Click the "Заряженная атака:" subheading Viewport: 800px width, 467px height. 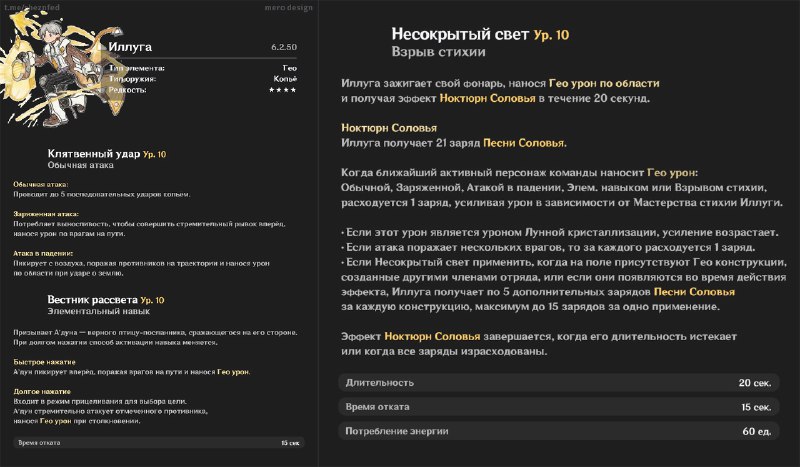[x=46, y=214]
